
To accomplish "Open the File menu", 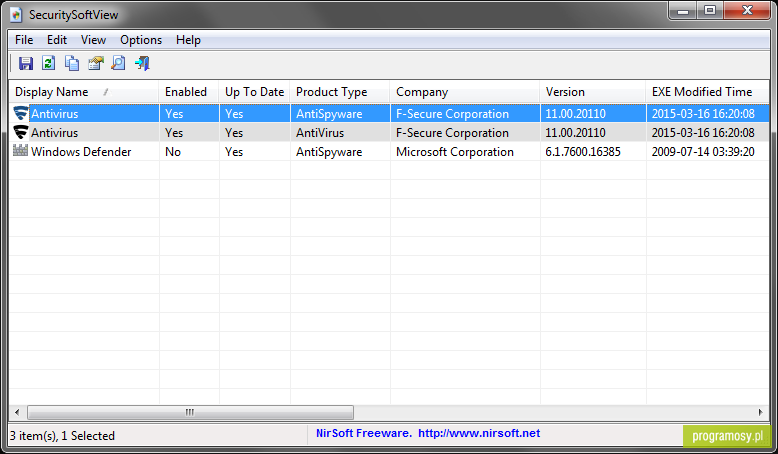I will (24, 40).
